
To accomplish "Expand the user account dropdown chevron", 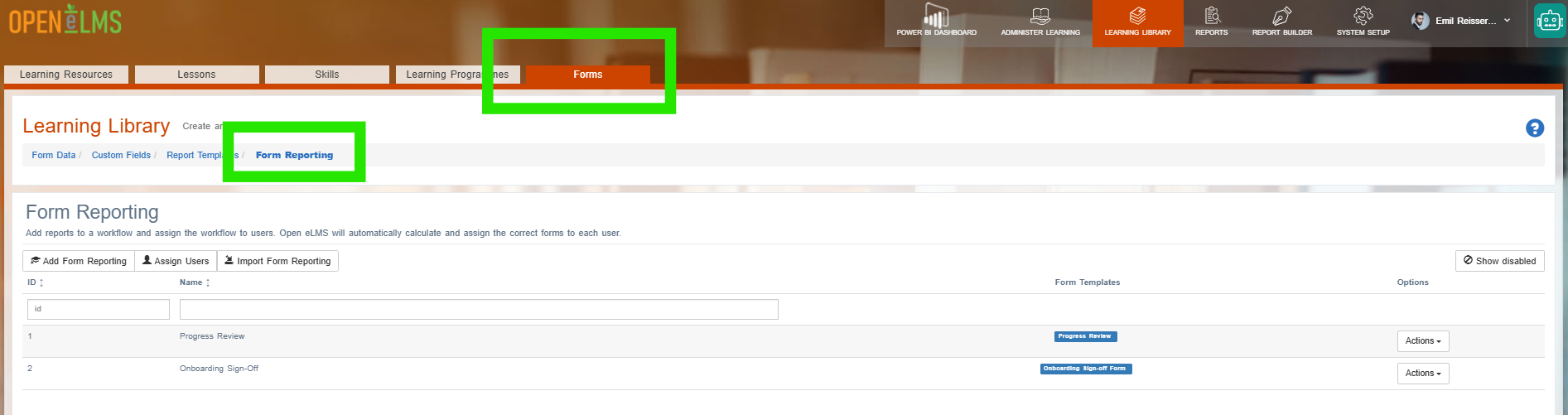I will pyautogui.click(x=1507, y=21).
